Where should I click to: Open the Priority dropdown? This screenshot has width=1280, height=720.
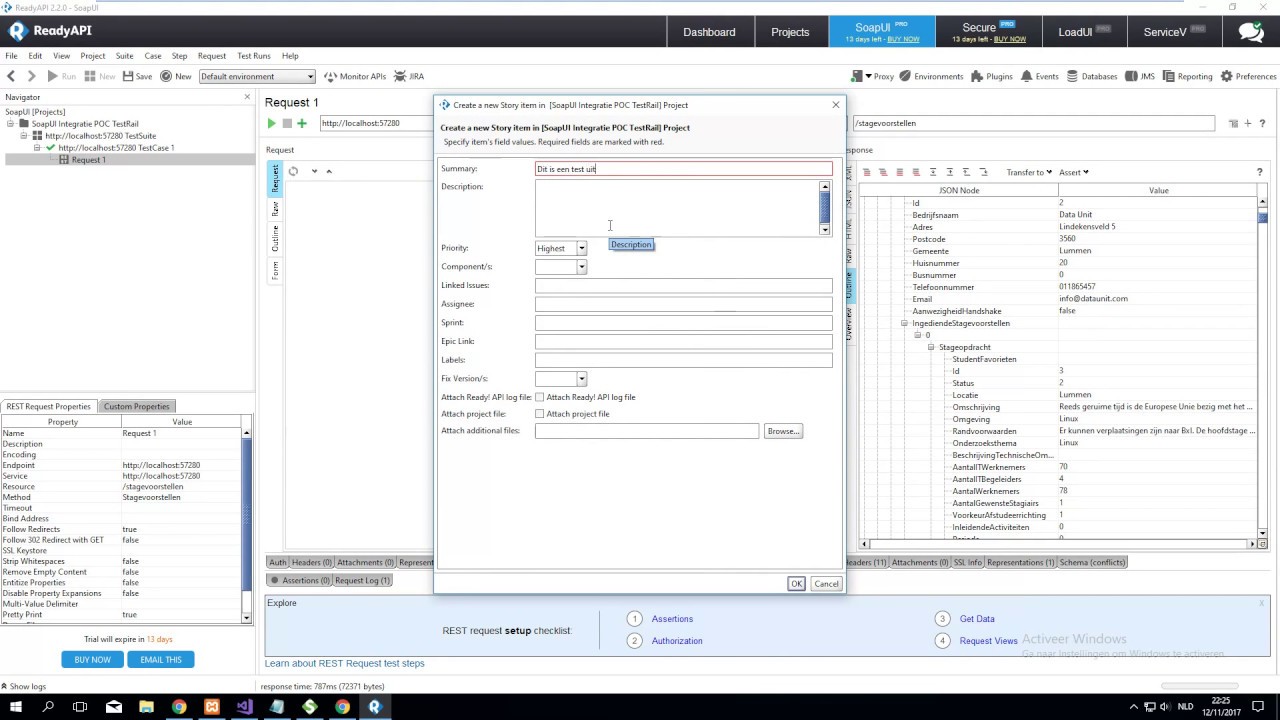tap(581, 248)
